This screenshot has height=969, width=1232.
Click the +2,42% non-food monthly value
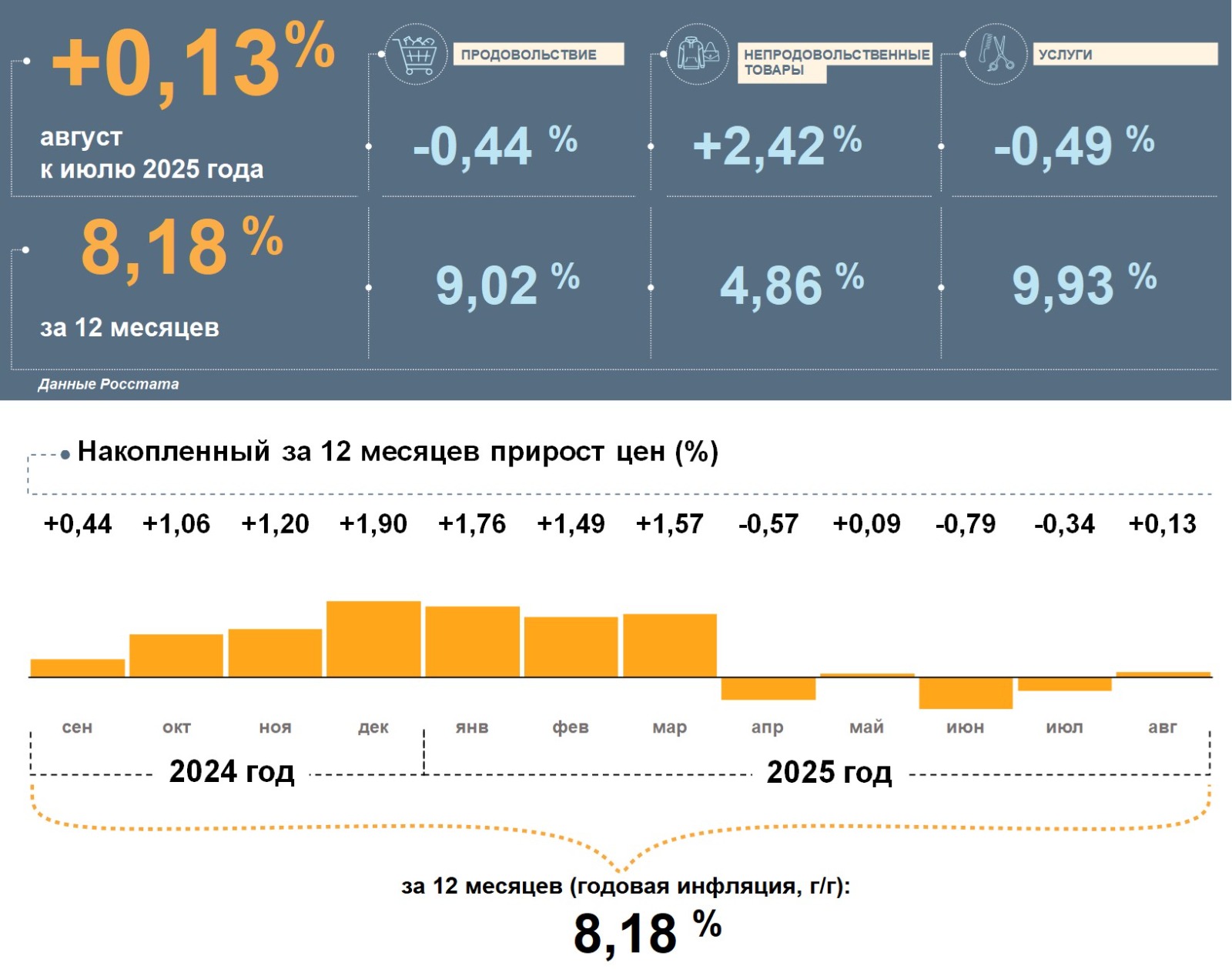click(776, 145)
